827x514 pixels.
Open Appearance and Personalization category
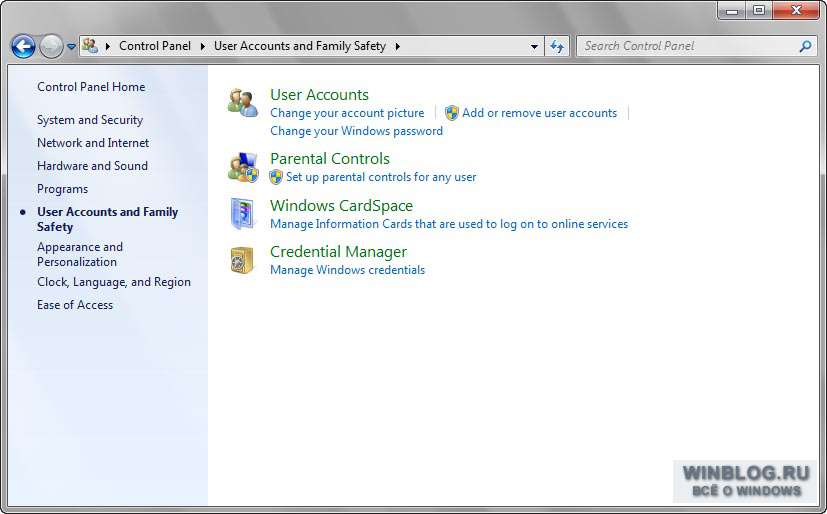tap(80, 255)
